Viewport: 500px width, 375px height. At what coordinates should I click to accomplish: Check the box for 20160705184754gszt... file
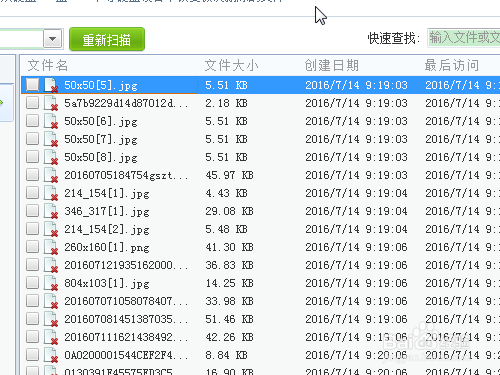[x=33, y=175]
